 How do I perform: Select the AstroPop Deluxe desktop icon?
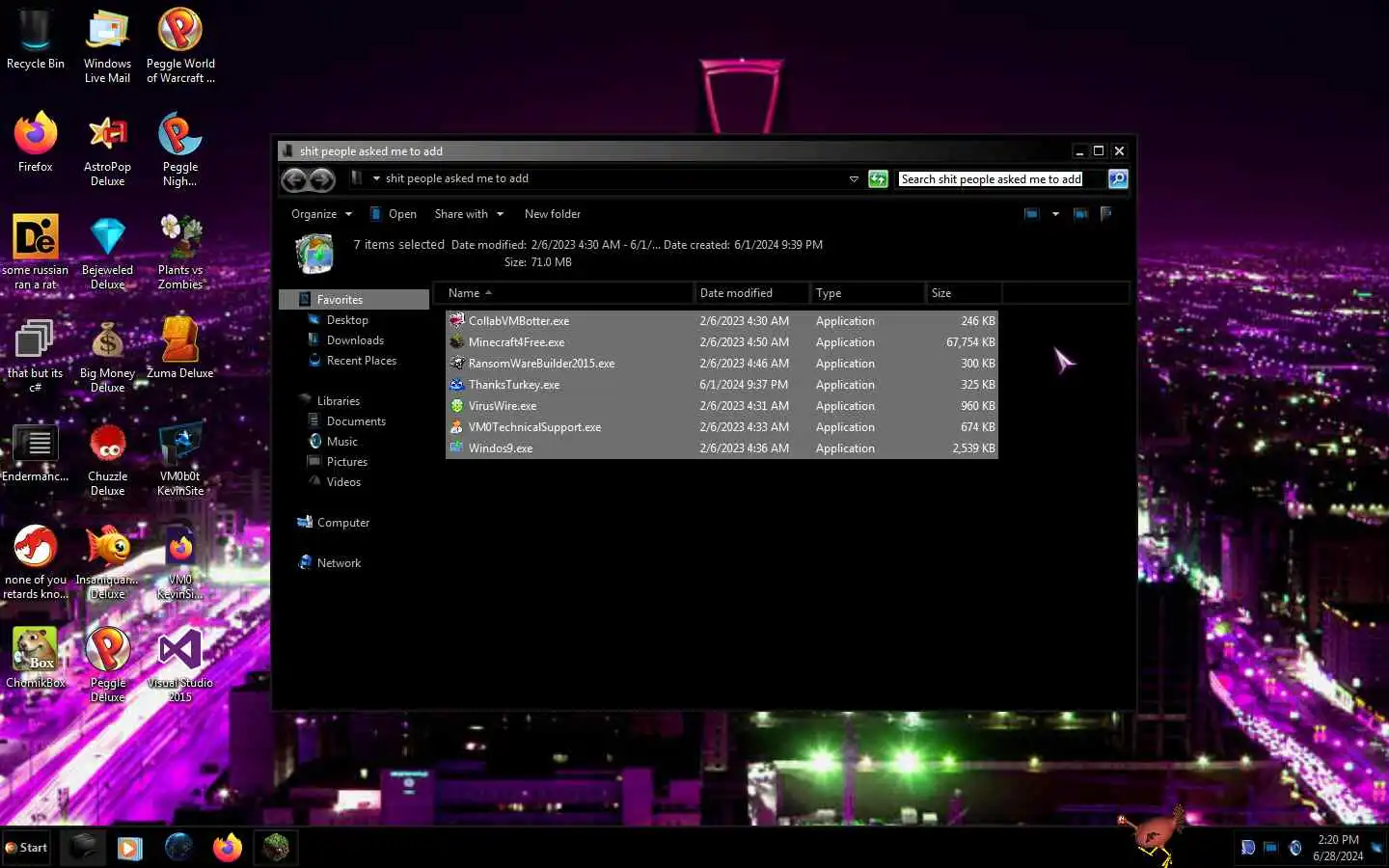pos(107,149)
